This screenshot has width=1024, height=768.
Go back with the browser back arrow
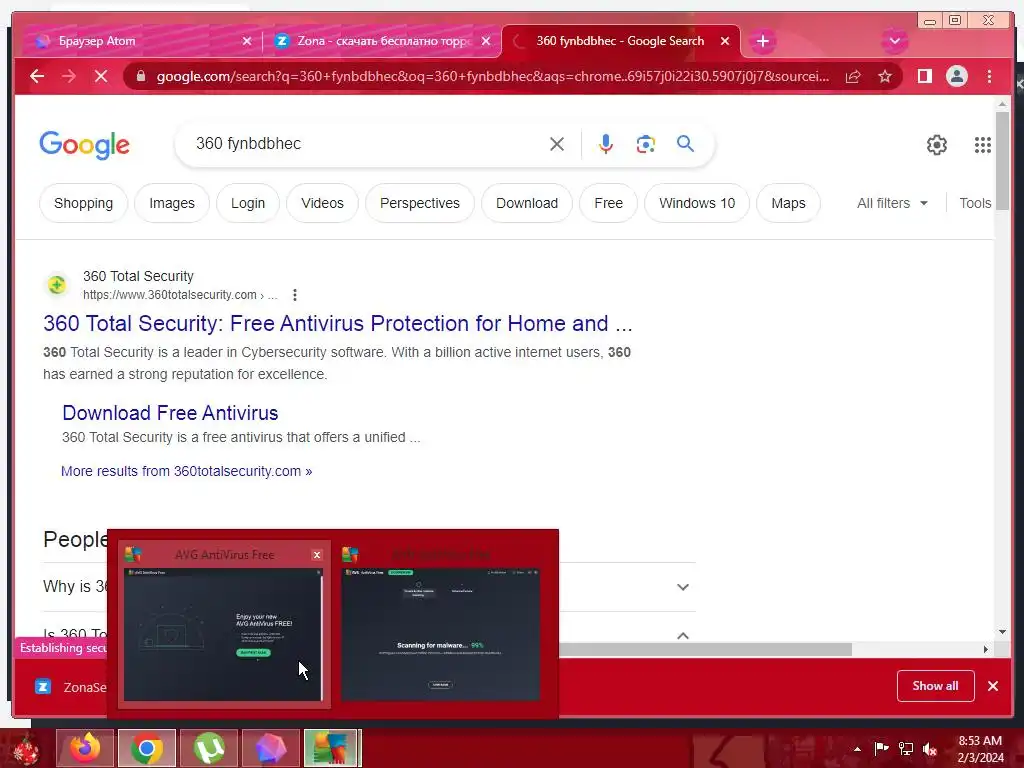tap(37, 76)
